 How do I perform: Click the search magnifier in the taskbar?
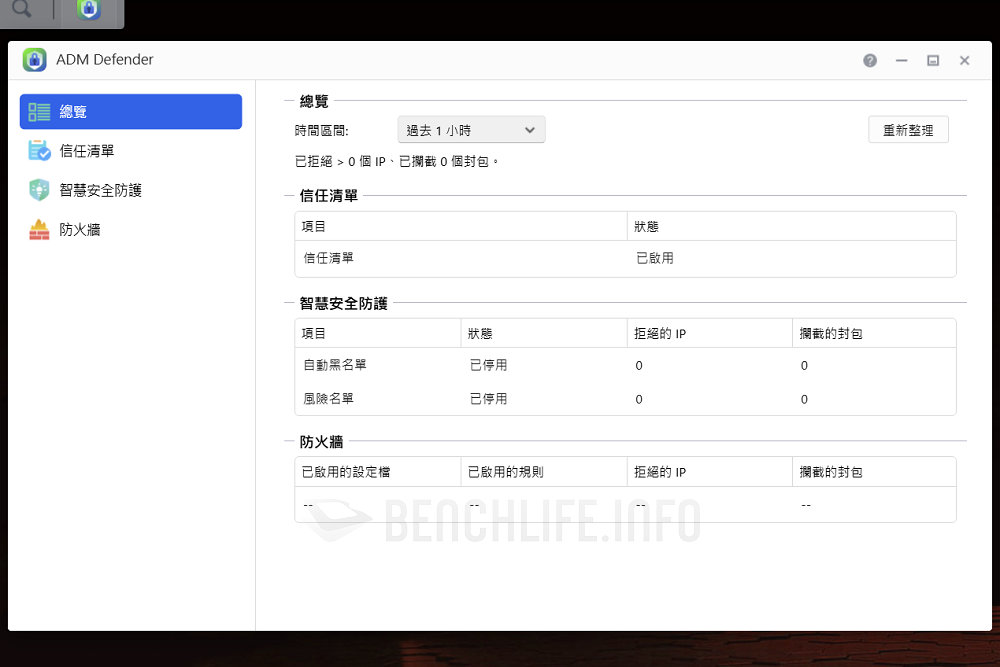[x=21, y=10]
